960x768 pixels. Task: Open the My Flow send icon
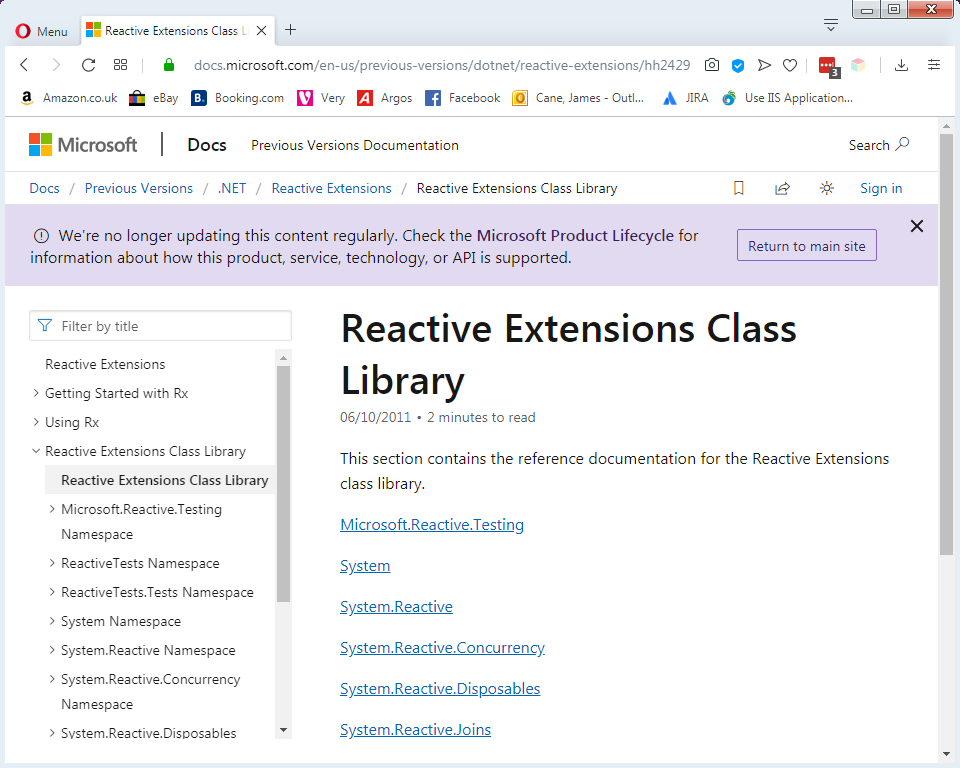[764, 65]
